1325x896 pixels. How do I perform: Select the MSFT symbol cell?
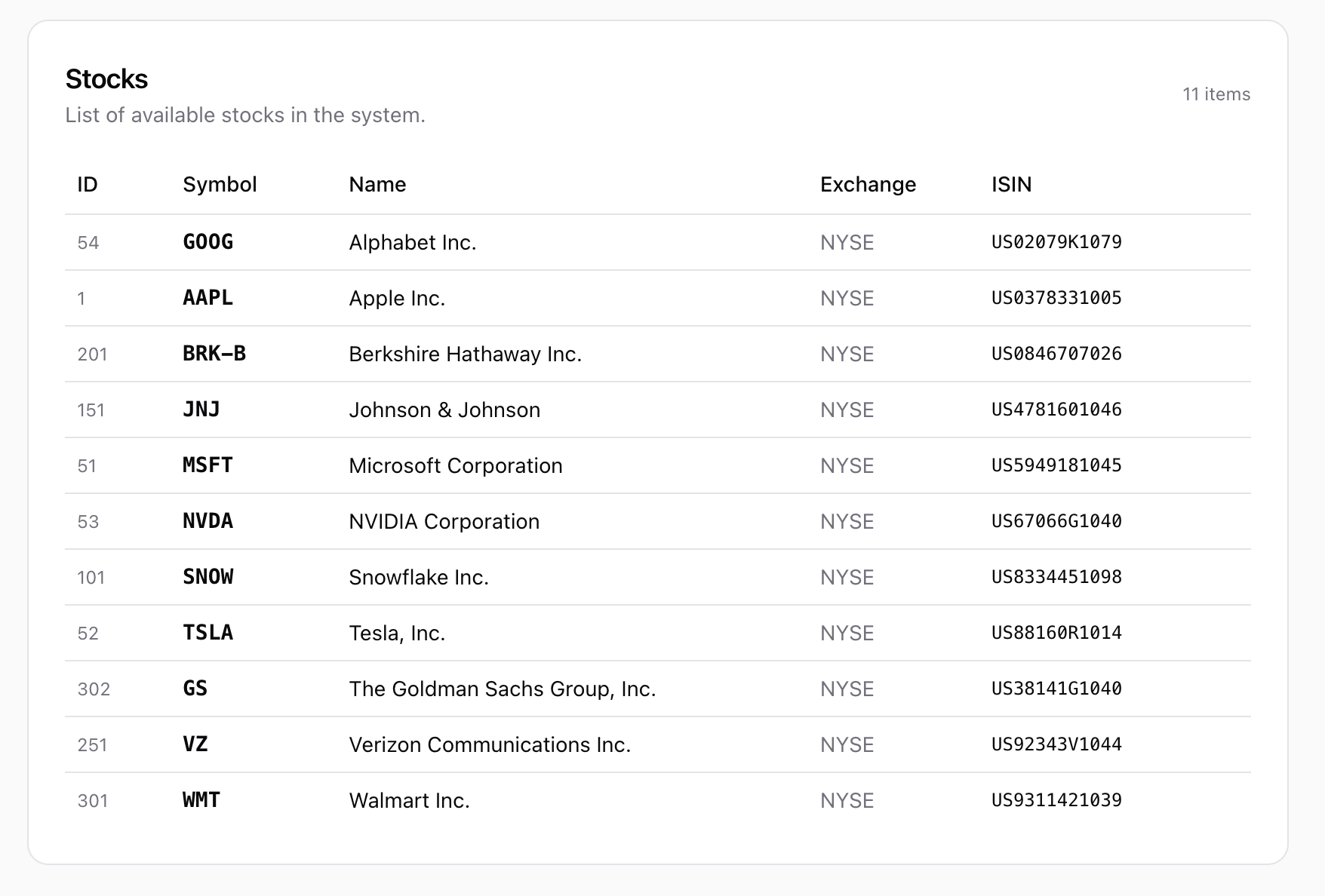[x=208, y=465]
